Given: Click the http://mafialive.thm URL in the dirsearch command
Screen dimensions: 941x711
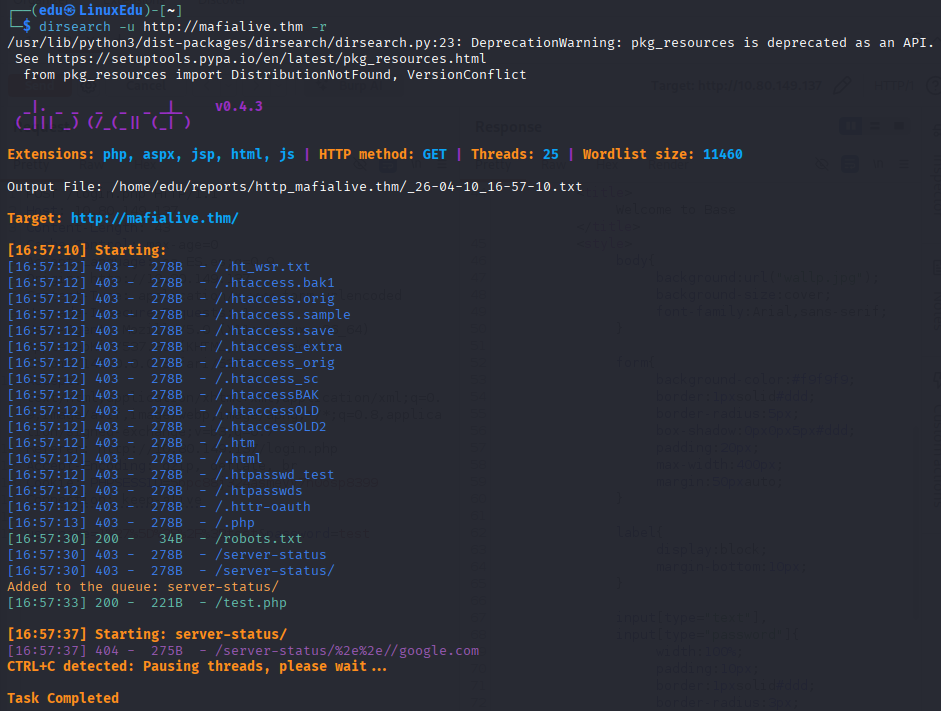Looking at the screenshot, I should [x=223, y=27].
